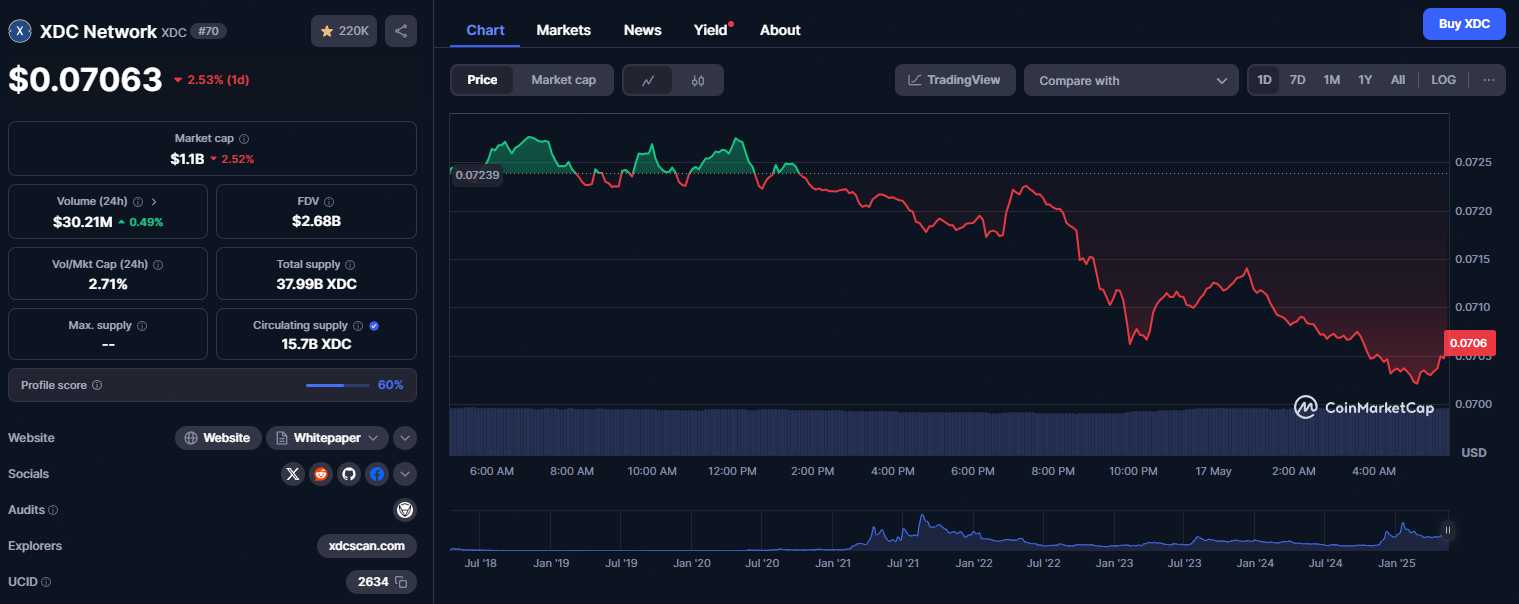Switch to line chart view
1519x604 pixels.
coord(648,80)
